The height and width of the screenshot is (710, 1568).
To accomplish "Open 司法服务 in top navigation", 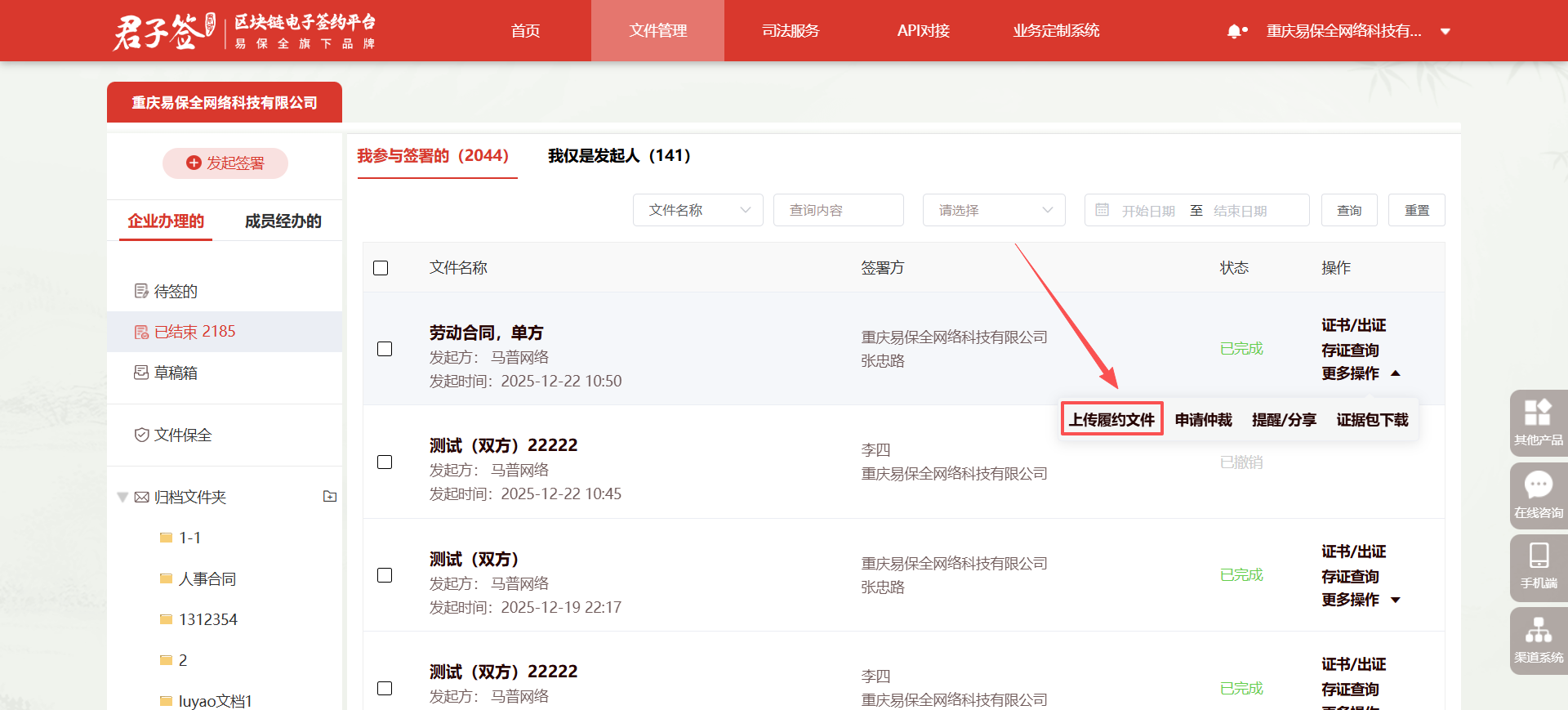I will (x=790, y=31).
